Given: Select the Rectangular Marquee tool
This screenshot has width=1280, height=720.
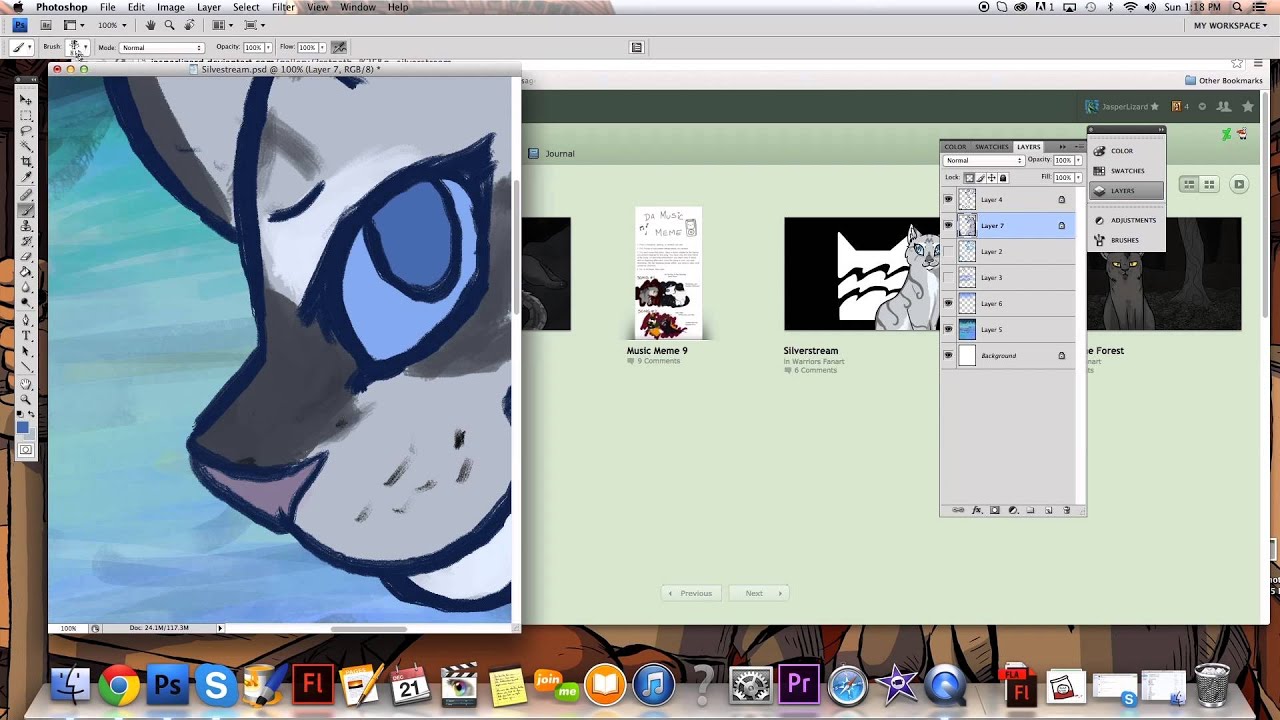Looking at the screenshot, I should coord(26,116).
